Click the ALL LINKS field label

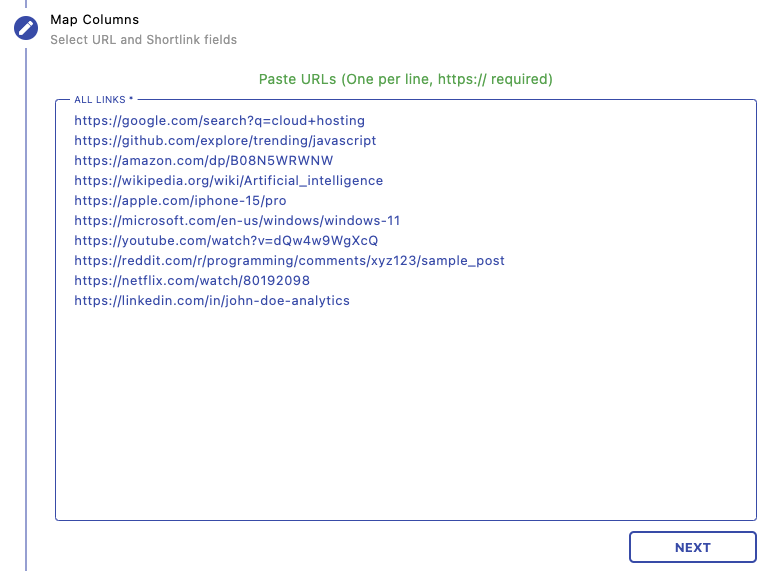click(x=100, y=100)
